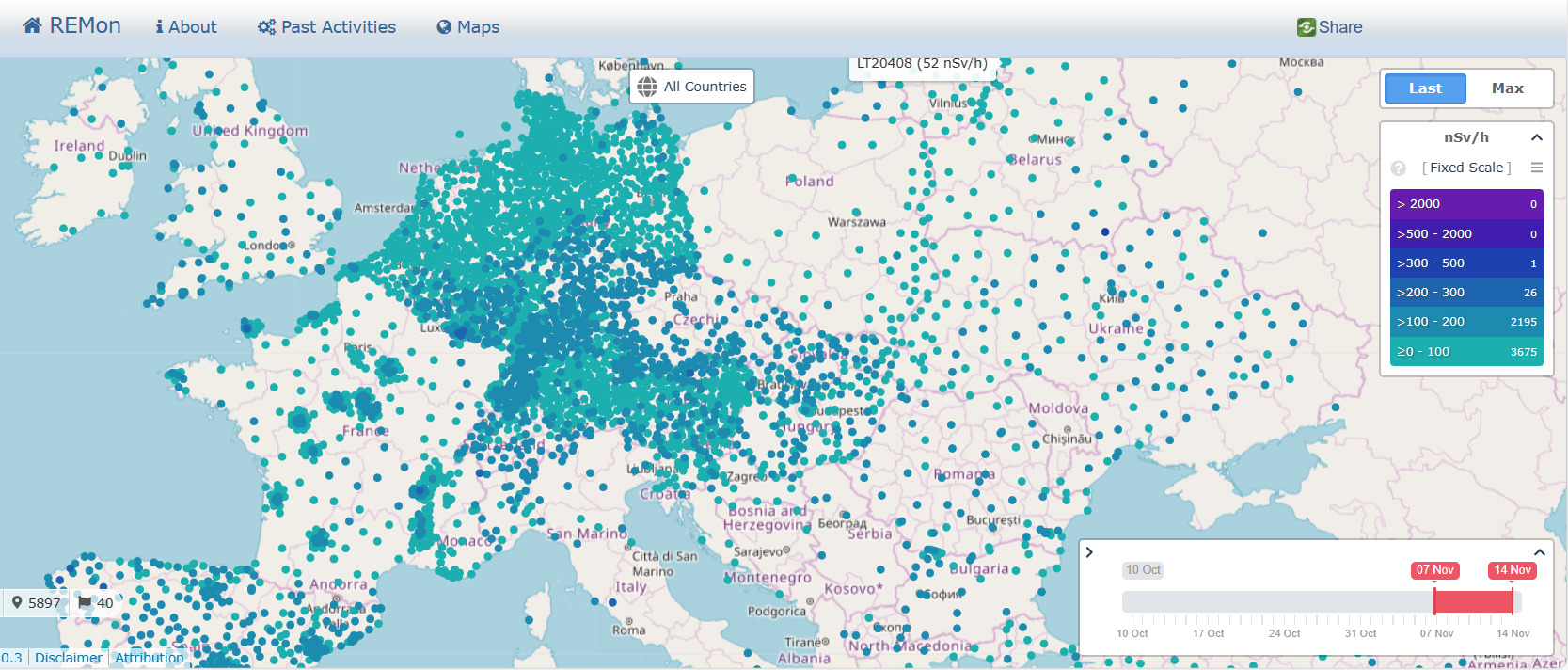Open the Disclaimer link
The image size is (1568, 670).
[69, 658]
